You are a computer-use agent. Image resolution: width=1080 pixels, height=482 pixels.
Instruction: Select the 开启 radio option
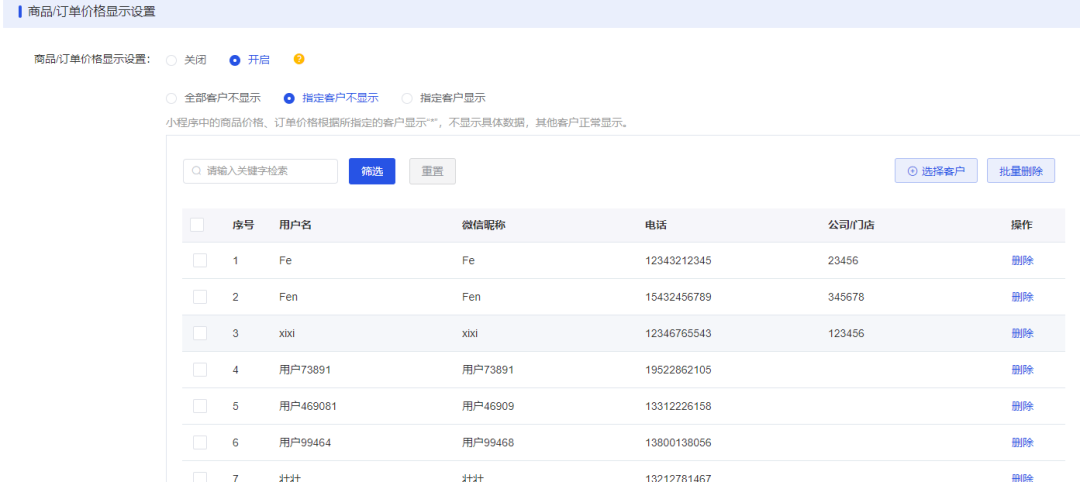(x=235, y=60)
